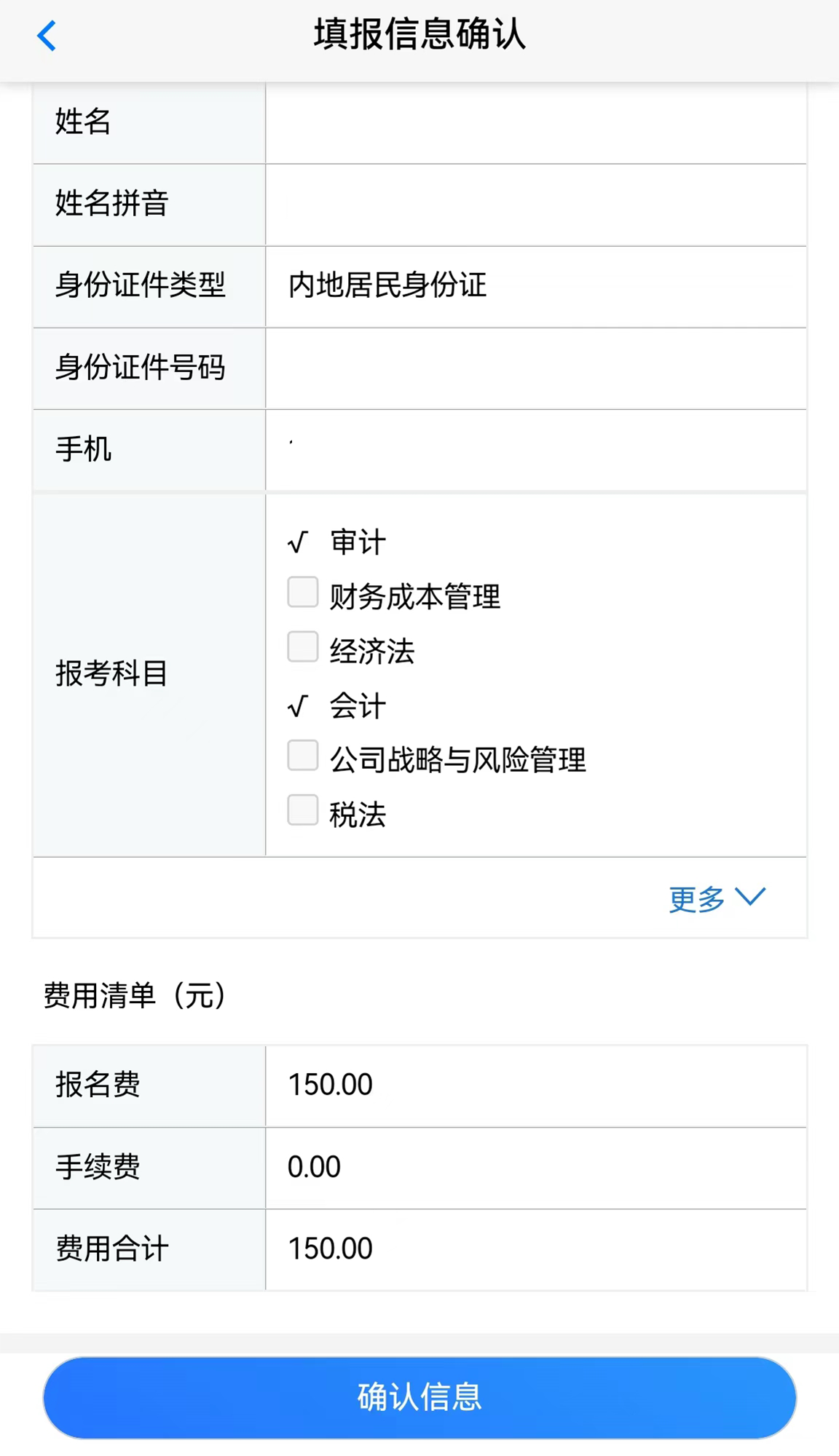Tap the blue back arrow icon
839x1456 pixels.
pos(47,36)
